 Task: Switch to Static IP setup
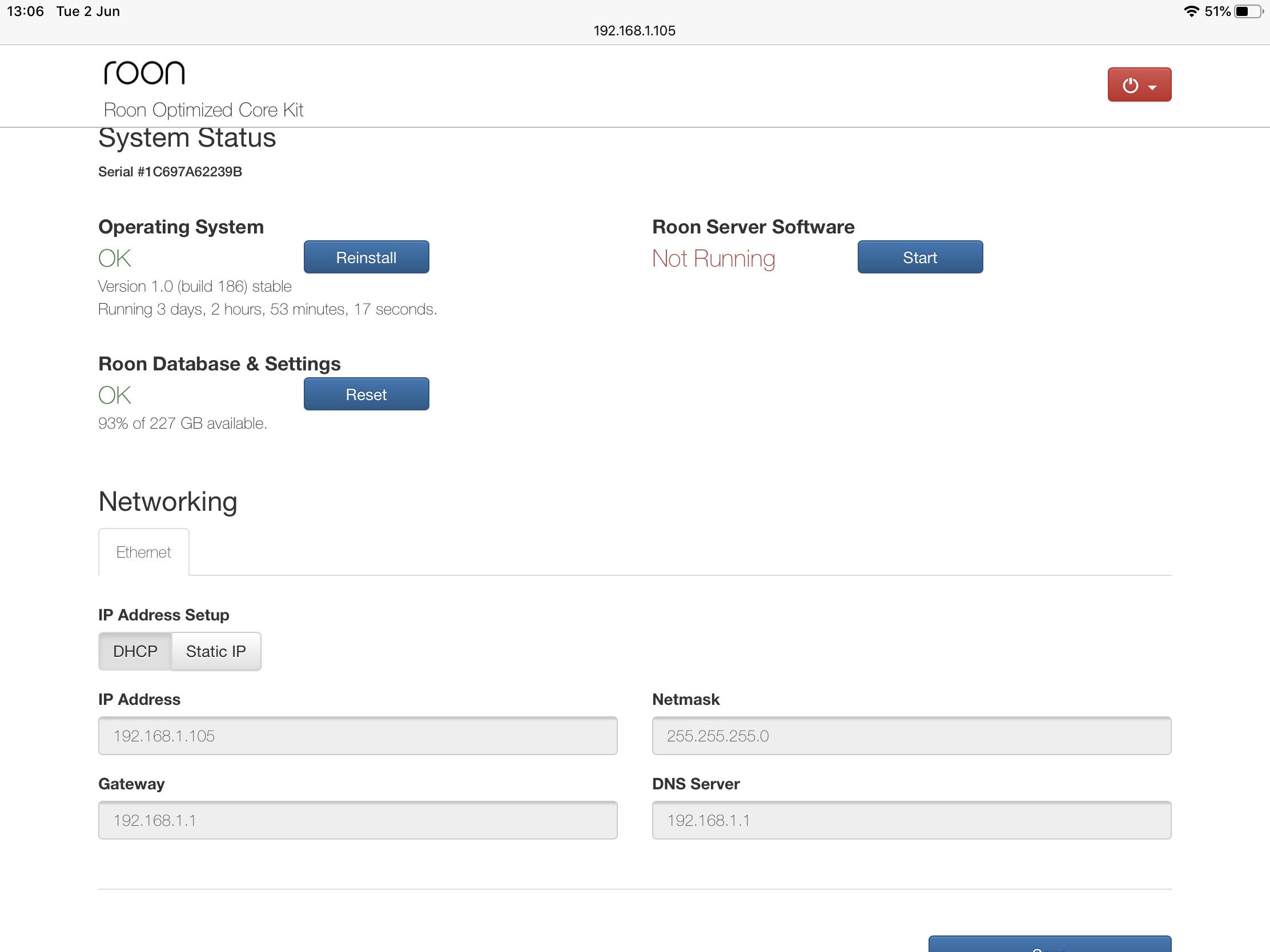[216, 651]
